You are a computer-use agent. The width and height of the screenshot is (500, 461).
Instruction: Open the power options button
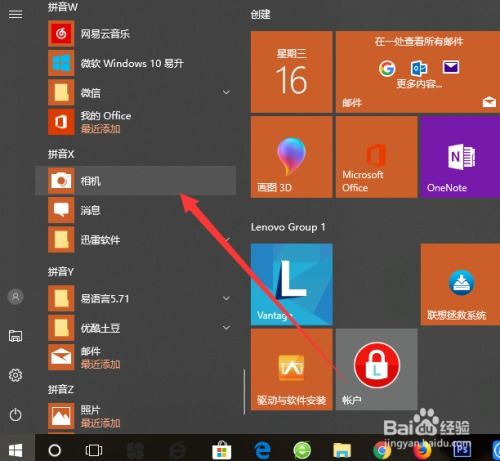(x=15, y=415)
